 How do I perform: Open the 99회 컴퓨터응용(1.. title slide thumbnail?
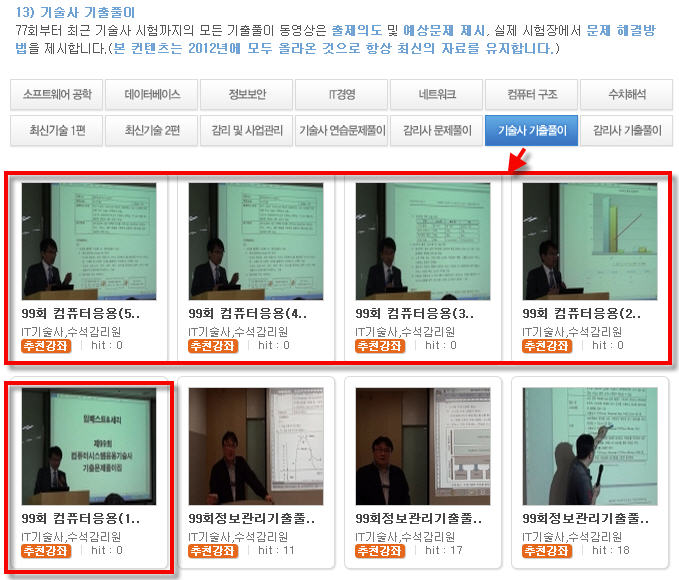point(89,446)
